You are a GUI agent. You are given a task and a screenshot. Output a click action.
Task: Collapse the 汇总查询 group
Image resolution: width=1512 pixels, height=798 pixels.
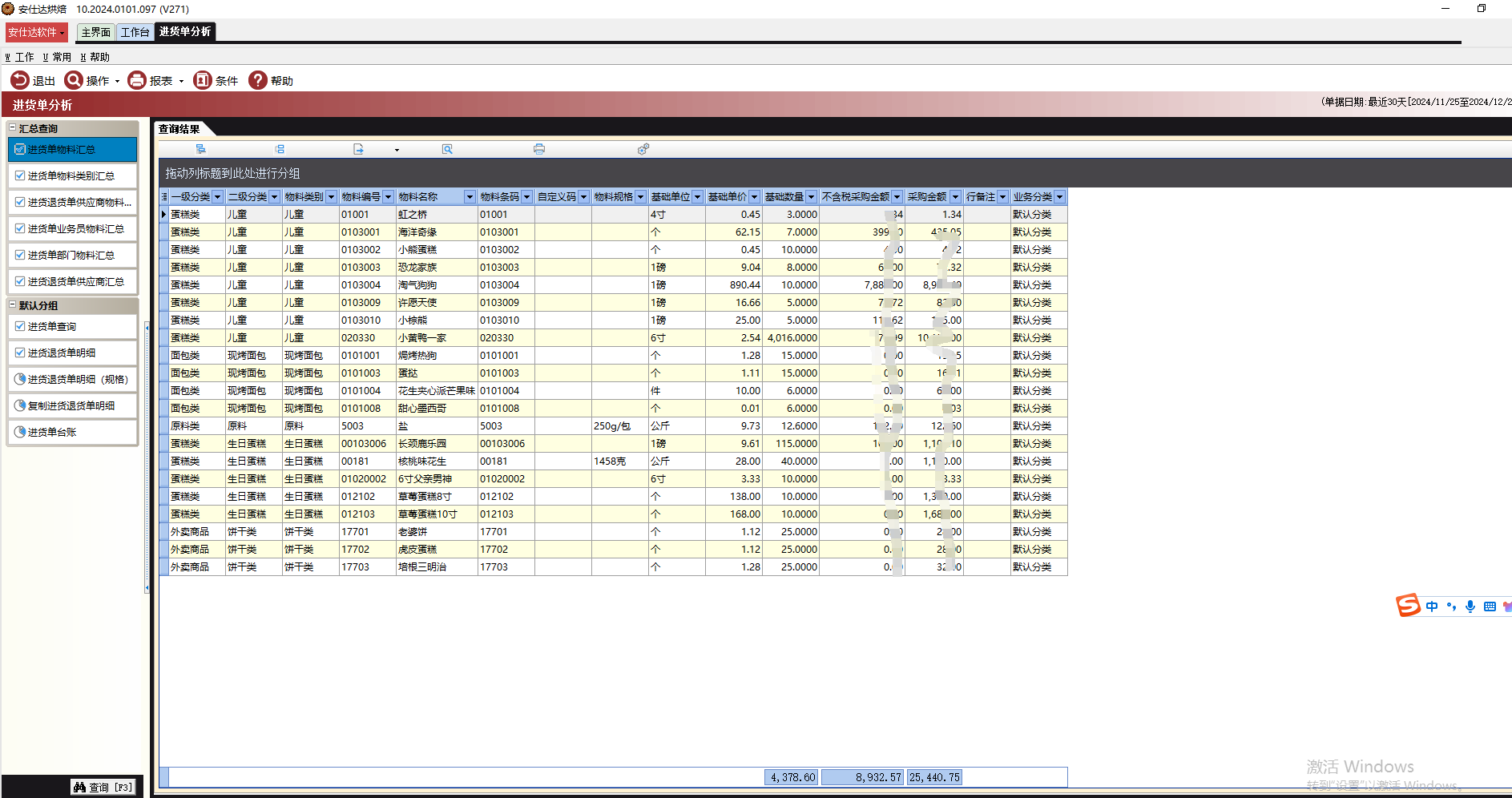[12, 127]
